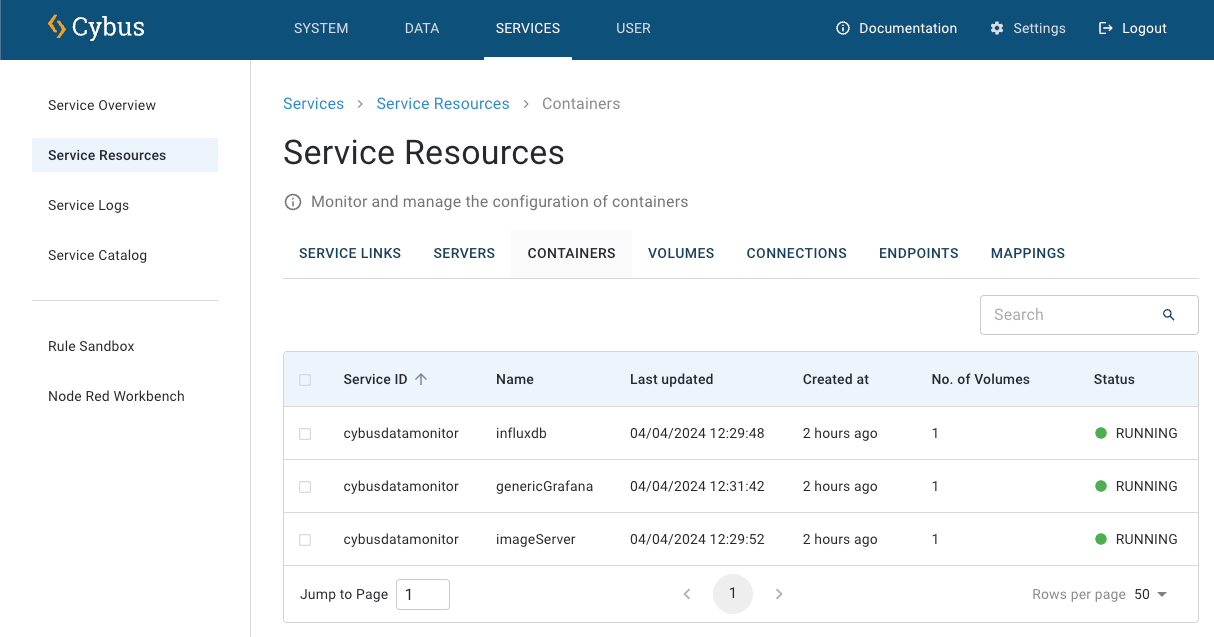This screenshot has width=1214, height=637.
Task: Switch to the Volumes tab
Action: click(x=681, y=253)
